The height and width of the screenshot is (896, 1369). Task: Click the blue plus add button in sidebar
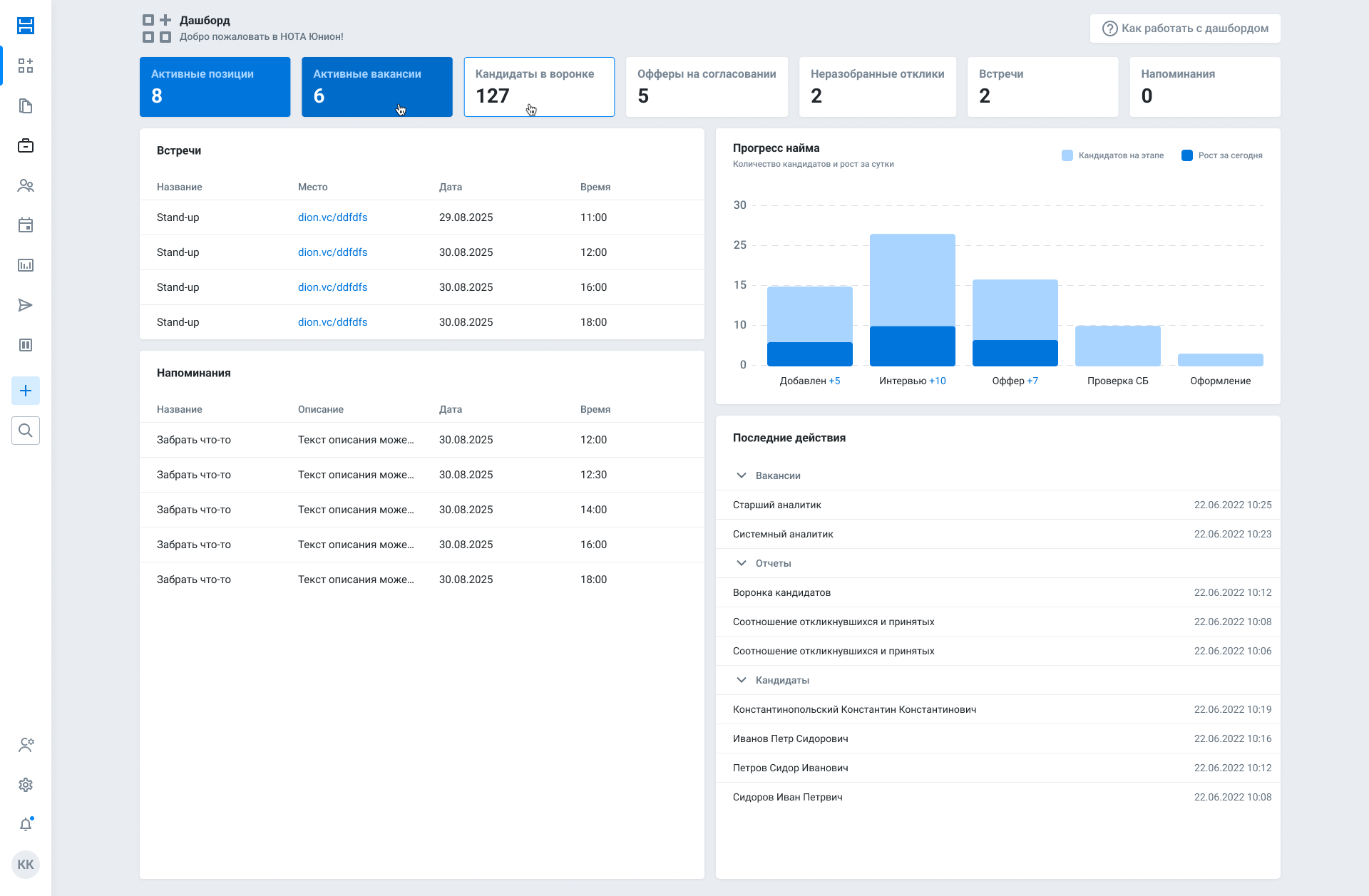pos(26,391)
